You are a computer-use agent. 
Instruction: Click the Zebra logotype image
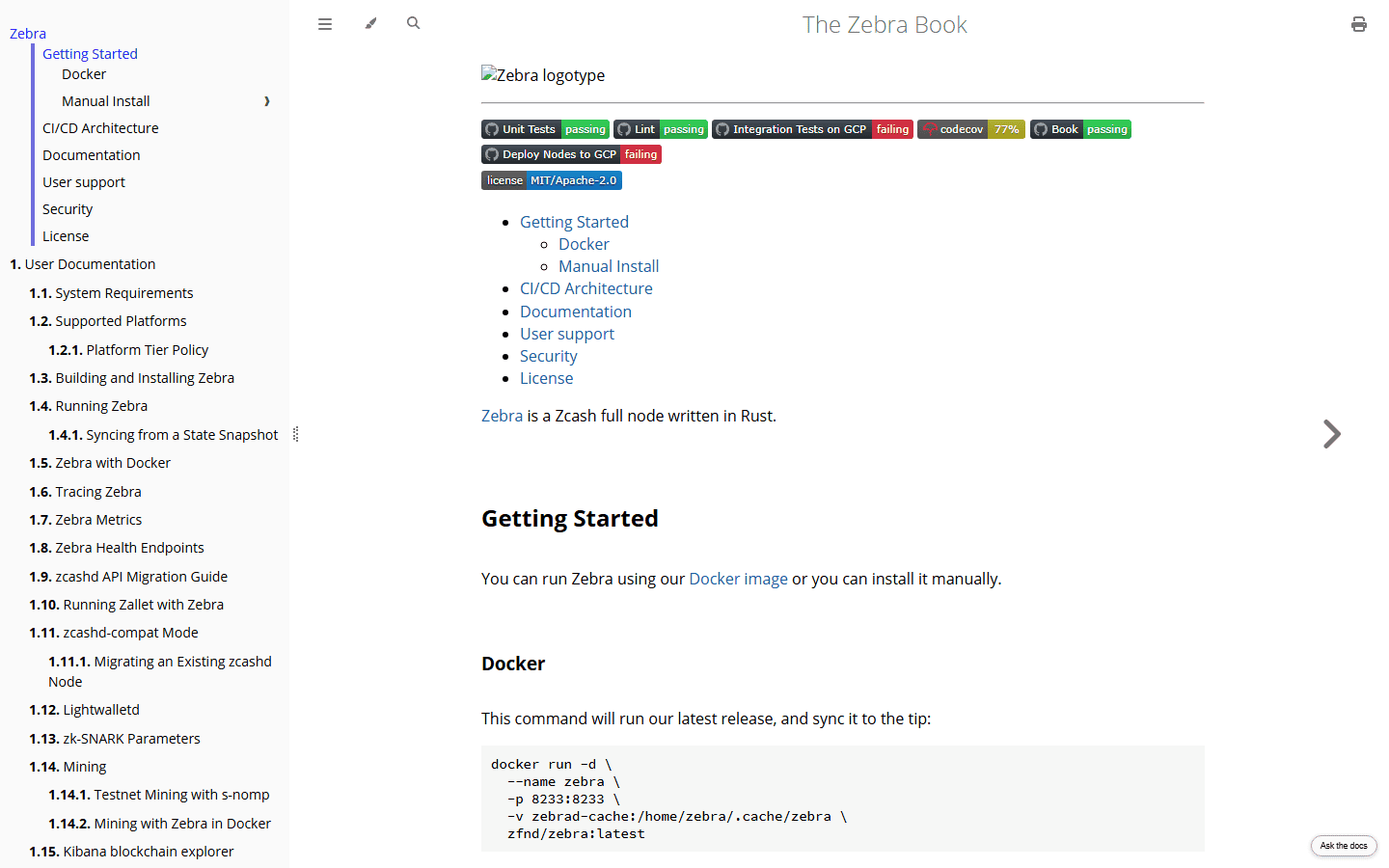(543, 75)
